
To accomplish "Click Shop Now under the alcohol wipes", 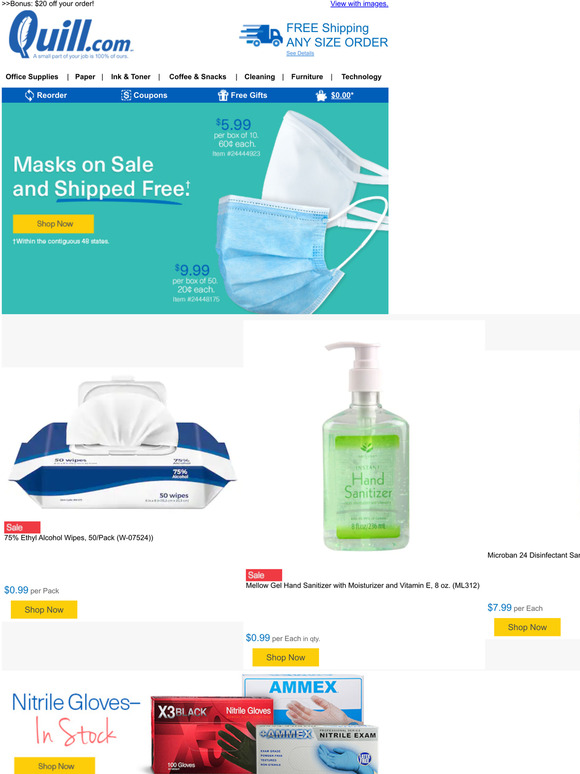I will [x=44, y=610].
